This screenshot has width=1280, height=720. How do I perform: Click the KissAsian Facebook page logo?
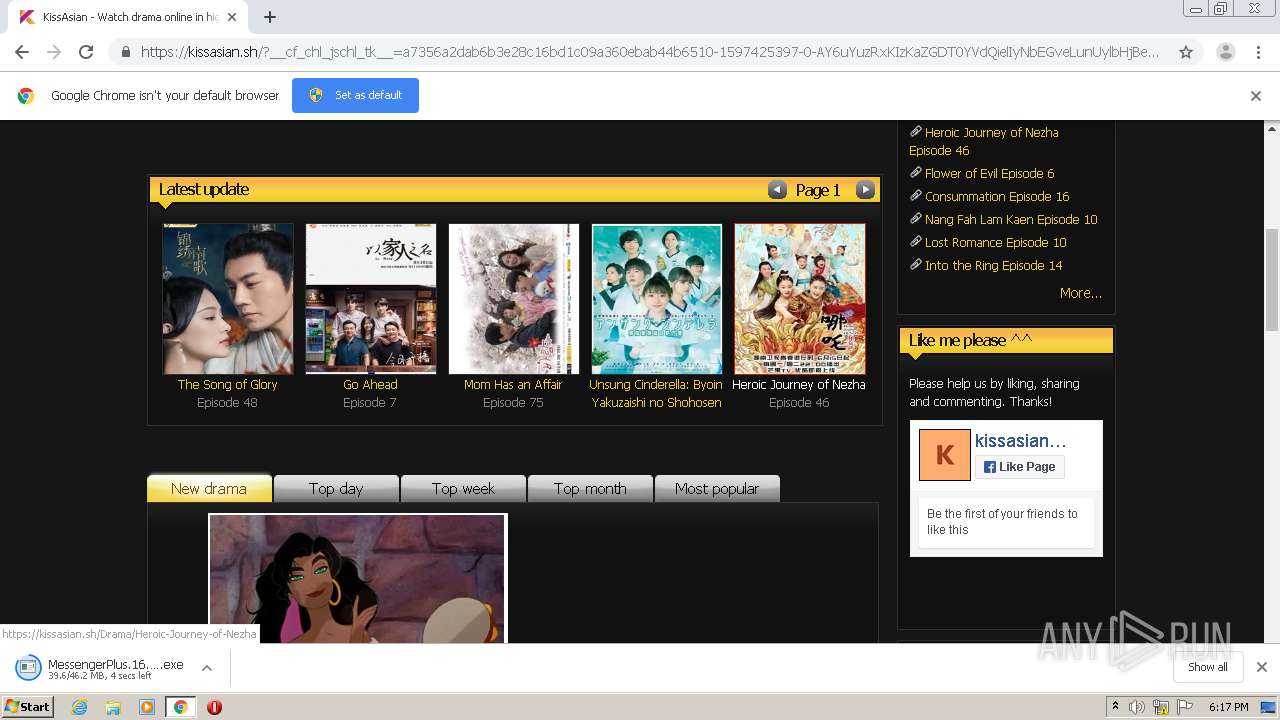(944, 455)
